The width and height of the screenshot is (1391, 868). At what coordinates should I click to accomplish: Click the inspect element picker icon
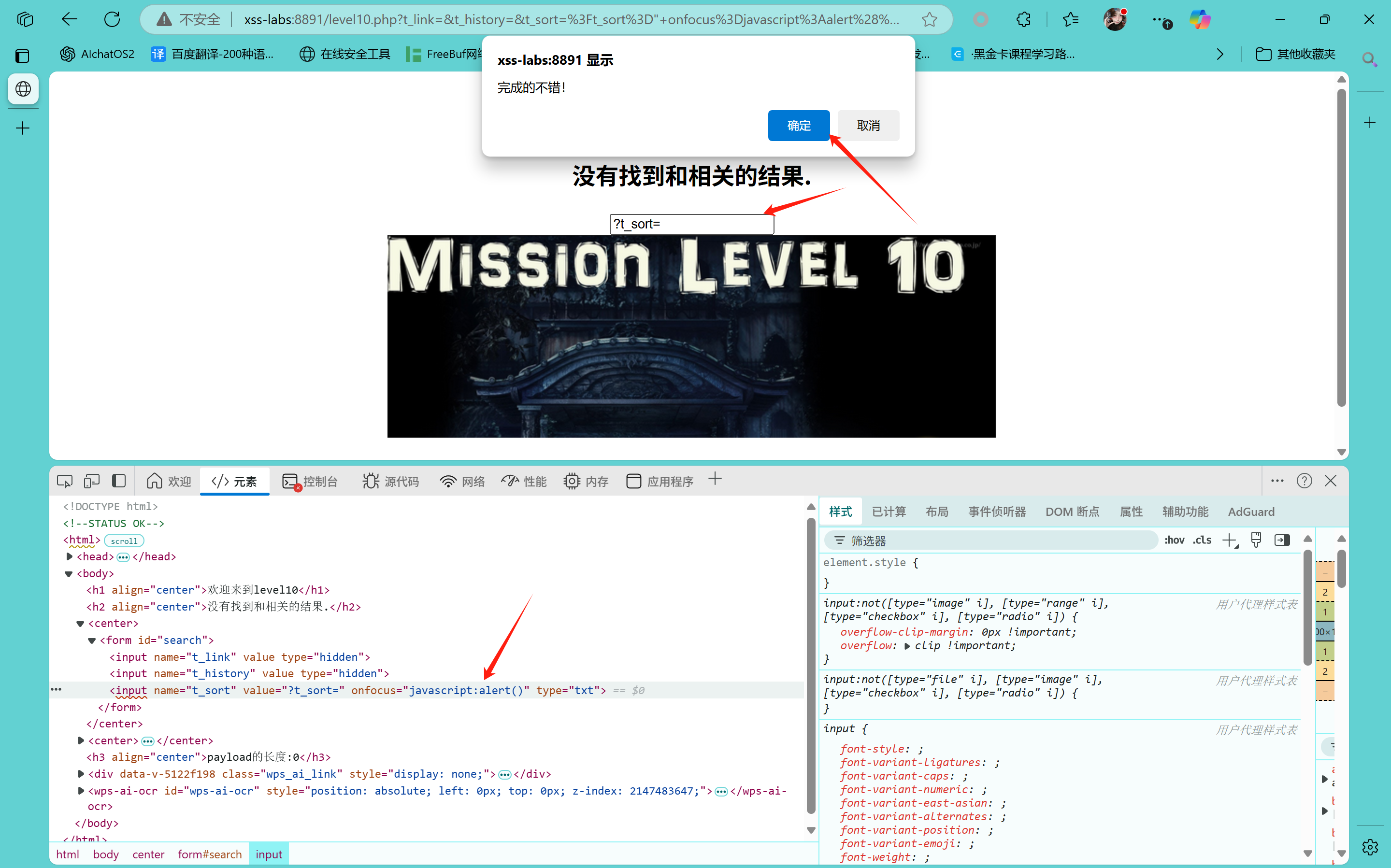point(64,481)
